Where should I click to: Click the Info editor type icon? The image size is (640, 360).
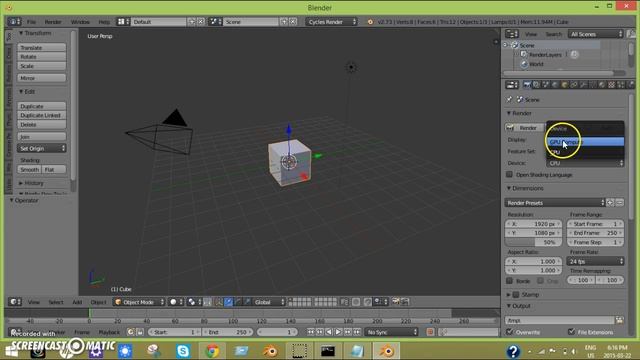tap(15, 22)
